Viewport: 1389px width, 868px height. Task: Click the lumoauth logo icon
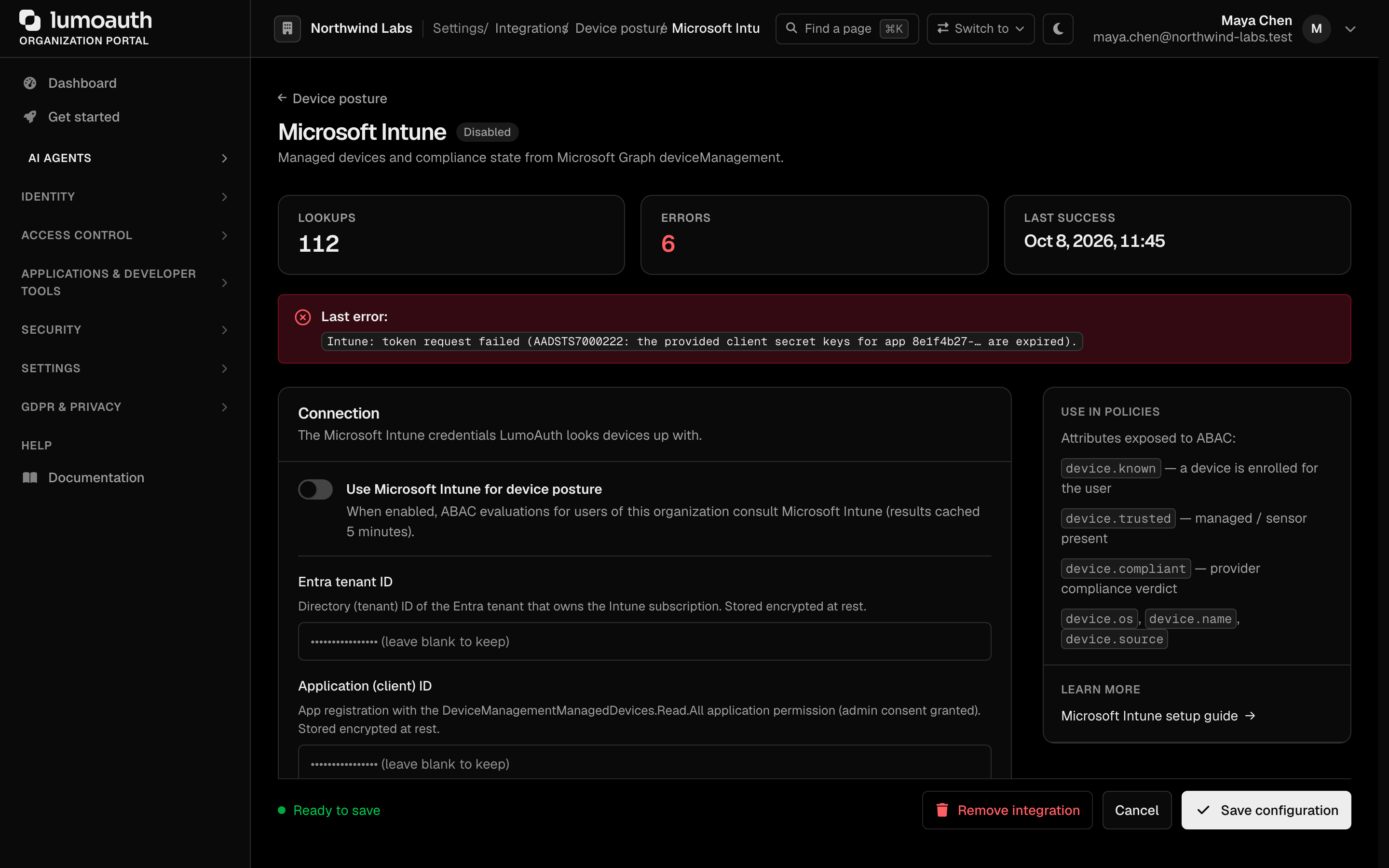[30, 20]
